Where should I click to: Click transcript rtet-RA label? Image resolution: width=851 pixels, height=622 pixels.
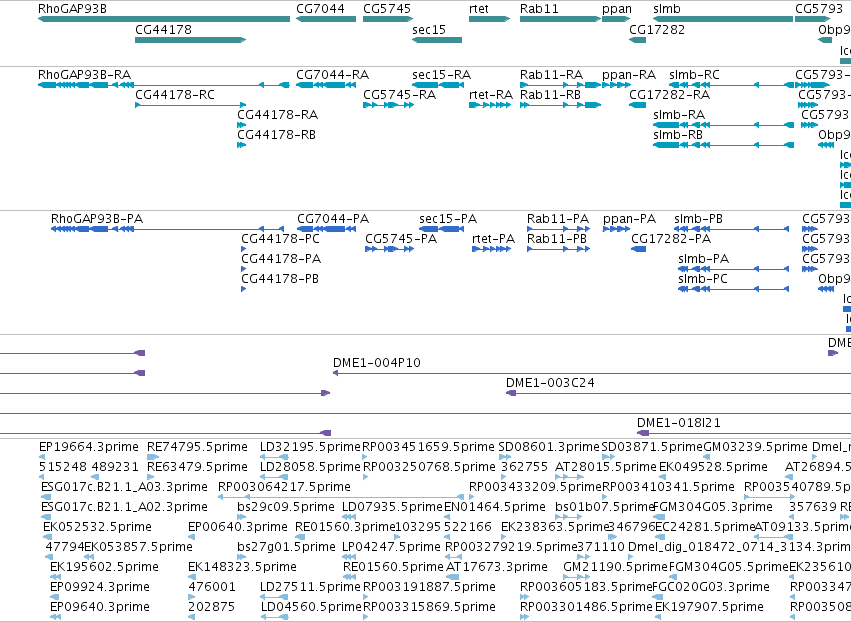[x=491, y=94]
